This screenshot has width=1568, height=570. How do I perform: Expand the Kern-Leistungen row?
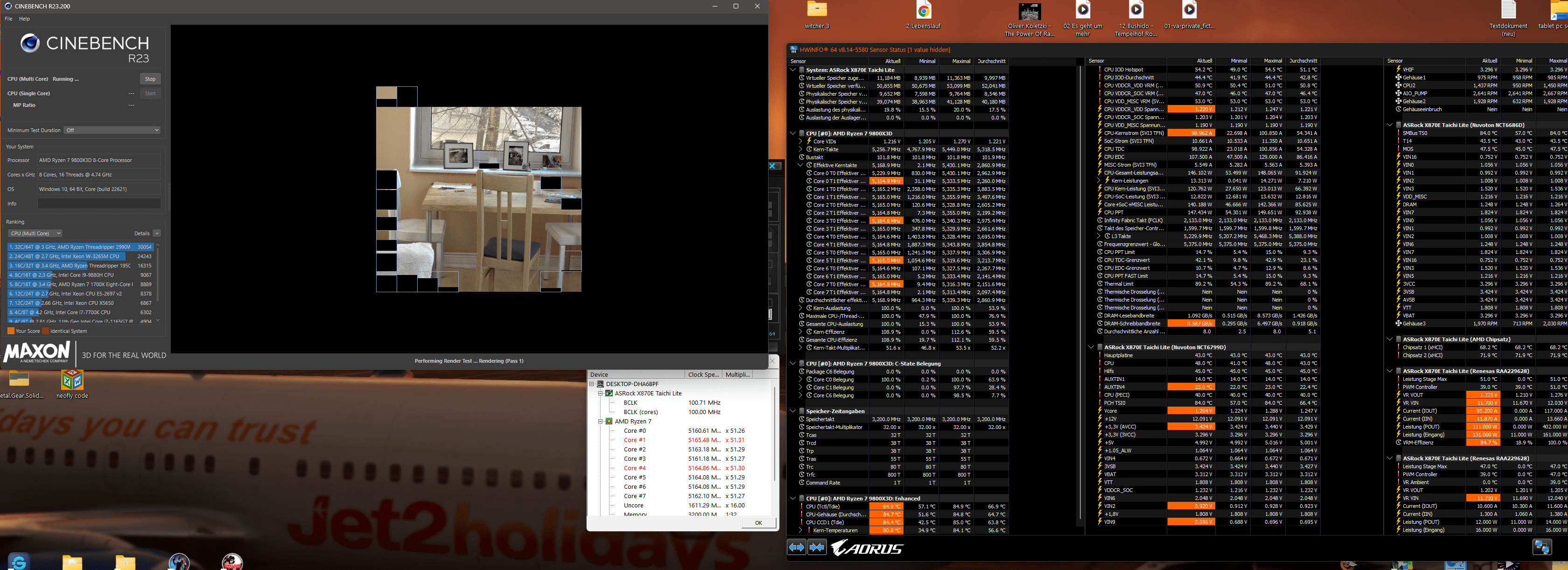point(1099,181)
